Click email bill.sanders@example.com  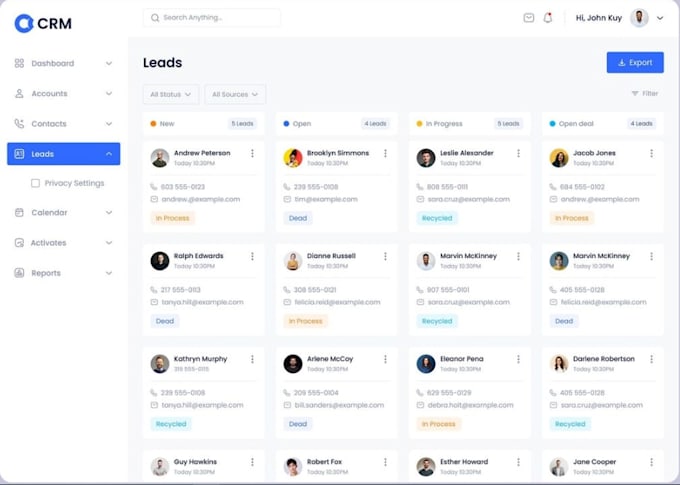[x=339, y=405]
